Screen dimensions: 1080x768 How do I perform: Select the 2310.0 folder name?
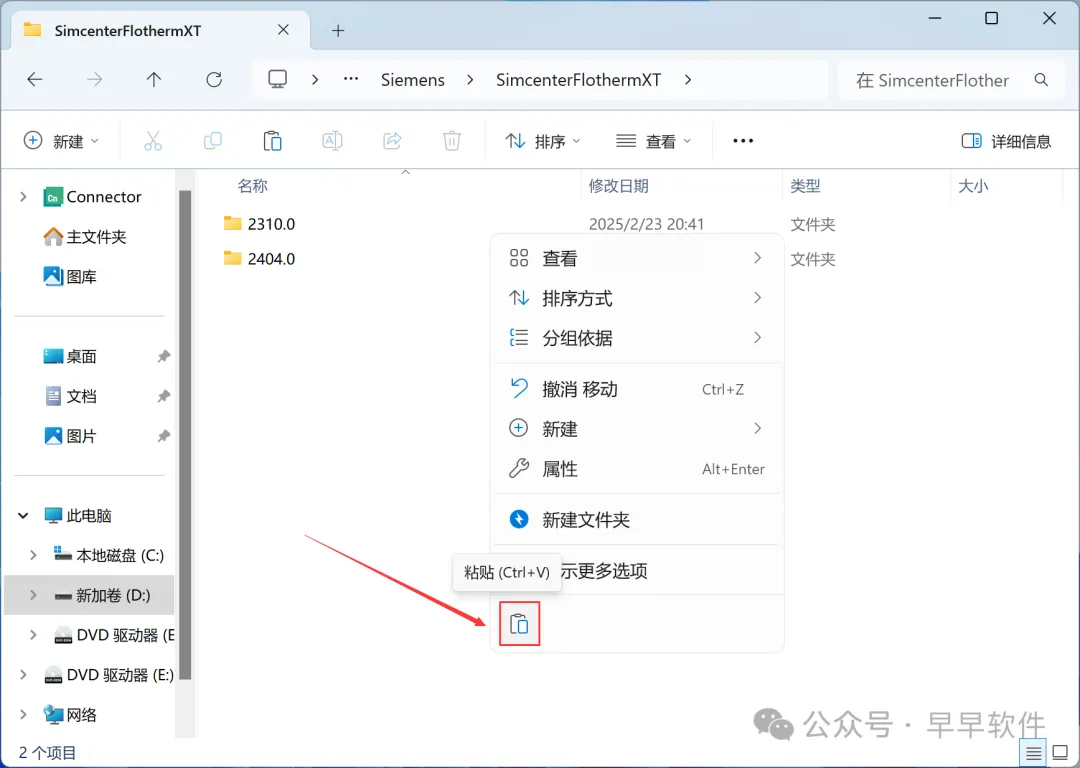coord(271,224)
